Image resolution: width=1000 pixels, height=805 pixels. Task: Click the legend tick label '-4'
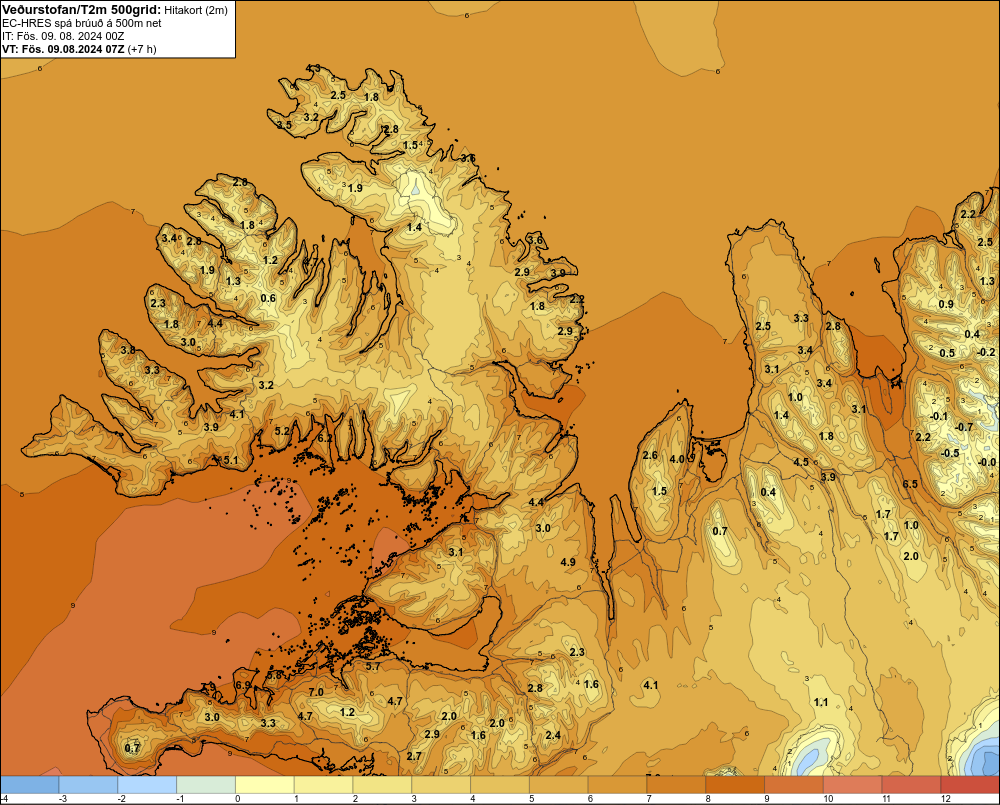point(4,799)
